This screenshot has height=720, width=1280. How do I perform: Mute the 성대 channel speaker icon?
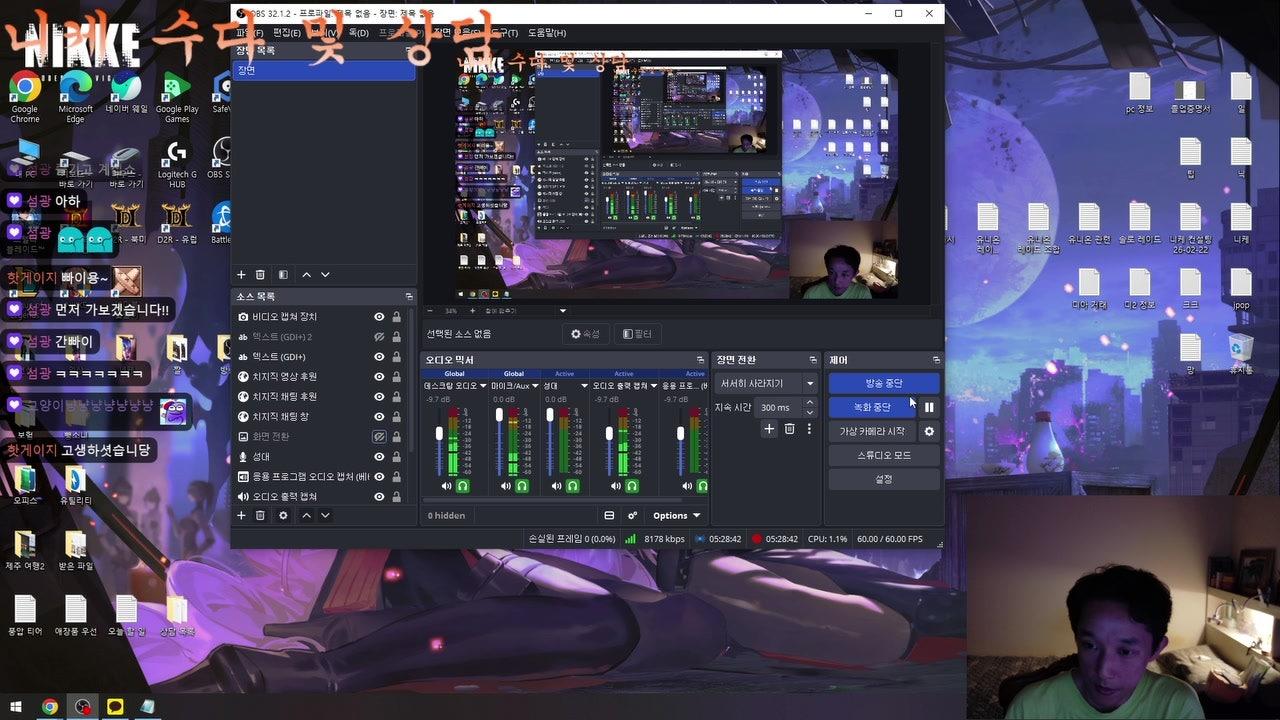556,486
